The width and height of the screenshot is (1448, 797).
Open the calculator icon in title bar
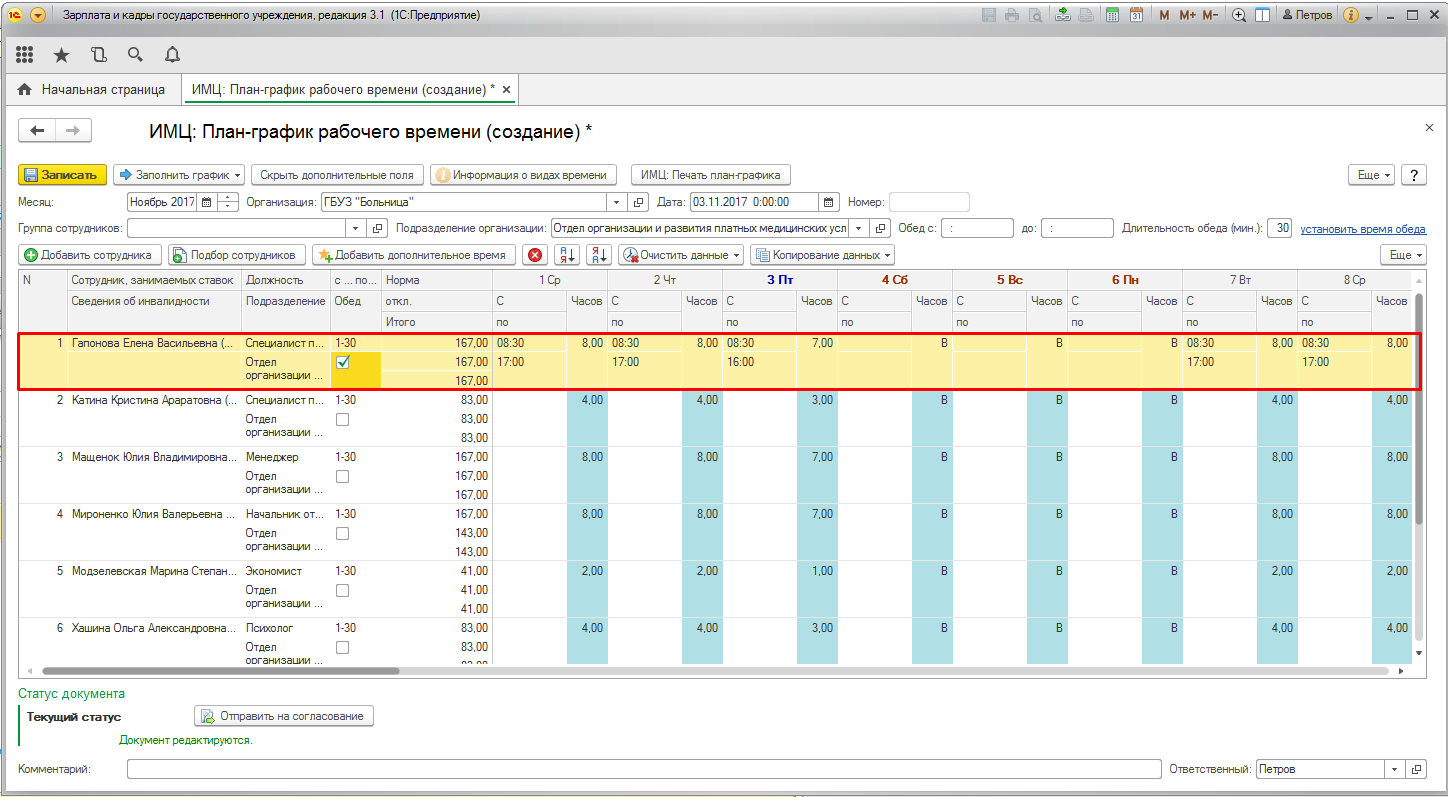1111,16
